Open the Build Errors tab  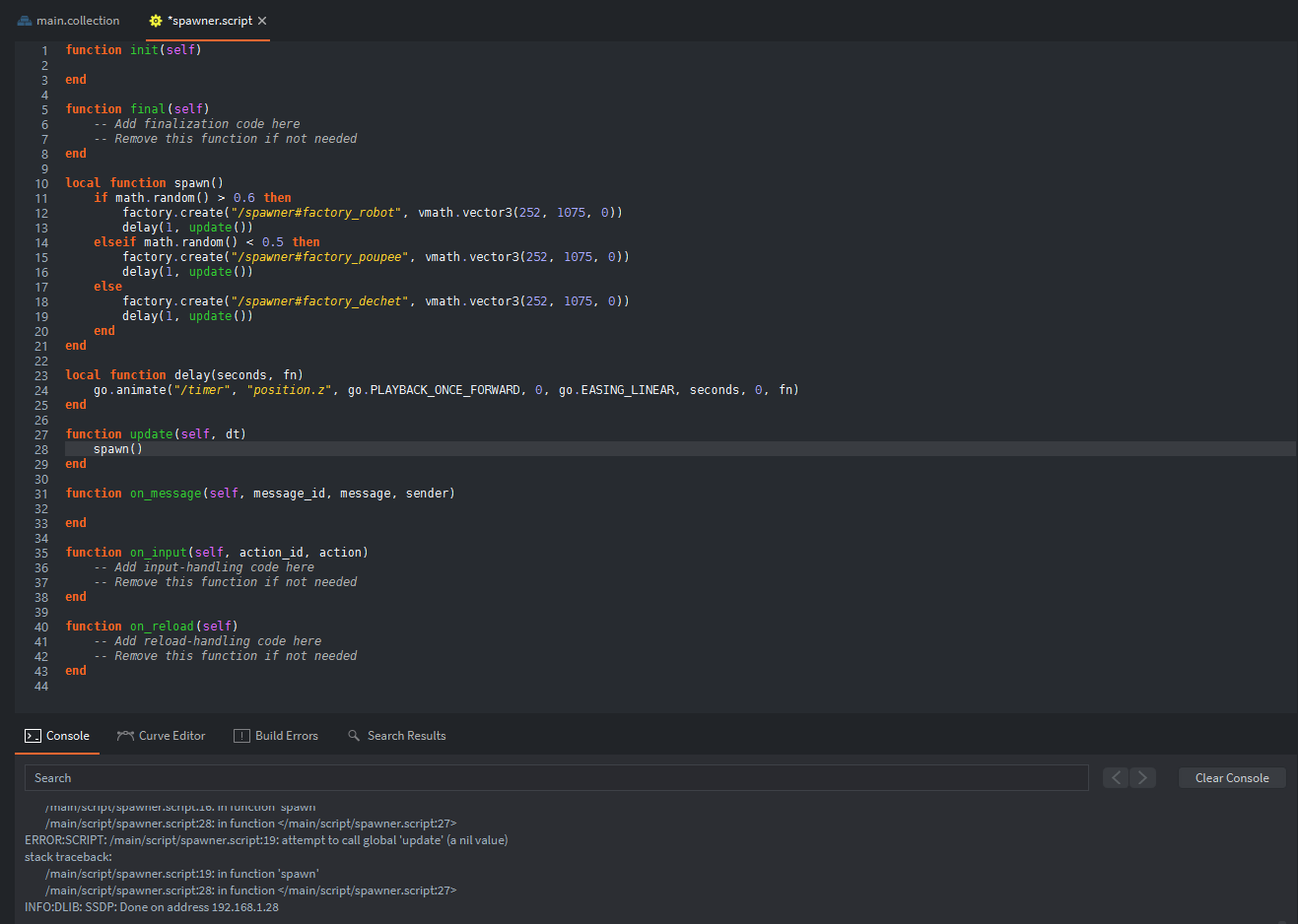(276, 736)
